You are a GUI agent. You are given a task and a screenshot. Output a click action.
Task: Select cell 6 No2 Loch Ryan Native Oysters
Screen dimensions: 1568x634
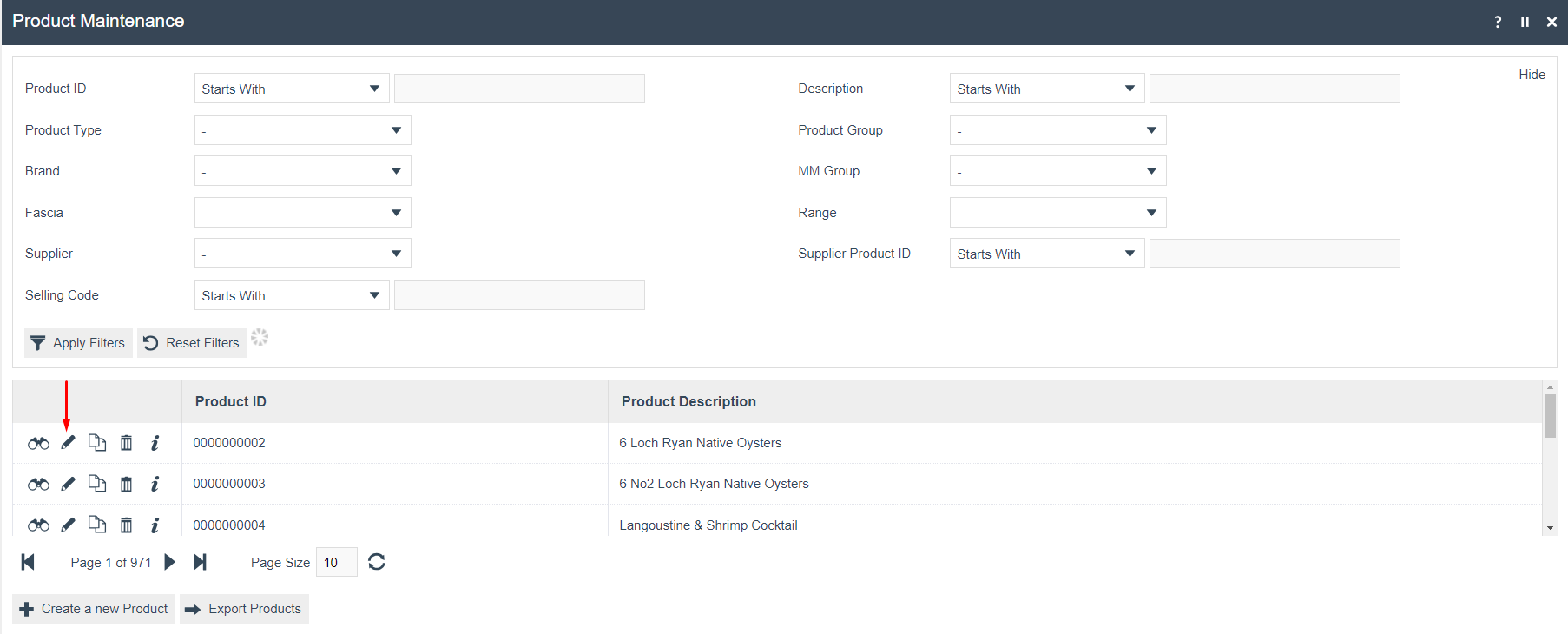point(1075,484)
